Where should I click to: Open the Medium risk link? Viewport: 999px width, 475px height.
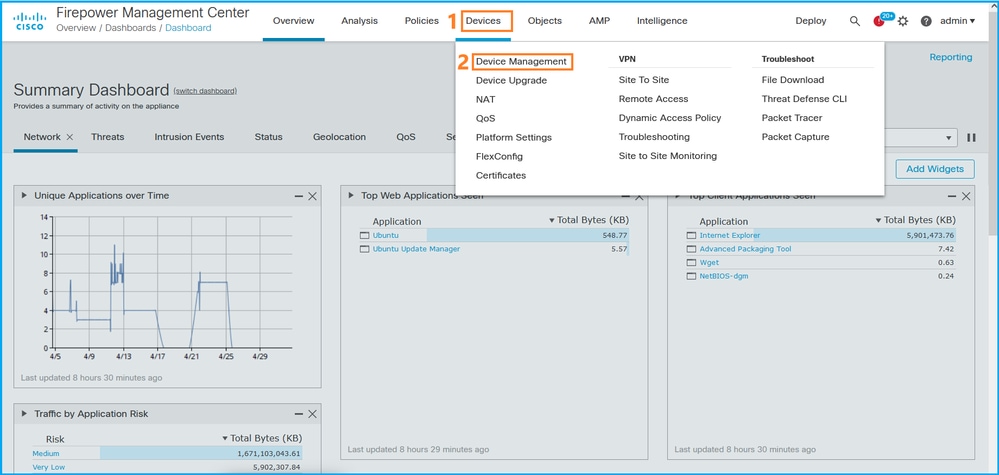tap(46, 454)
